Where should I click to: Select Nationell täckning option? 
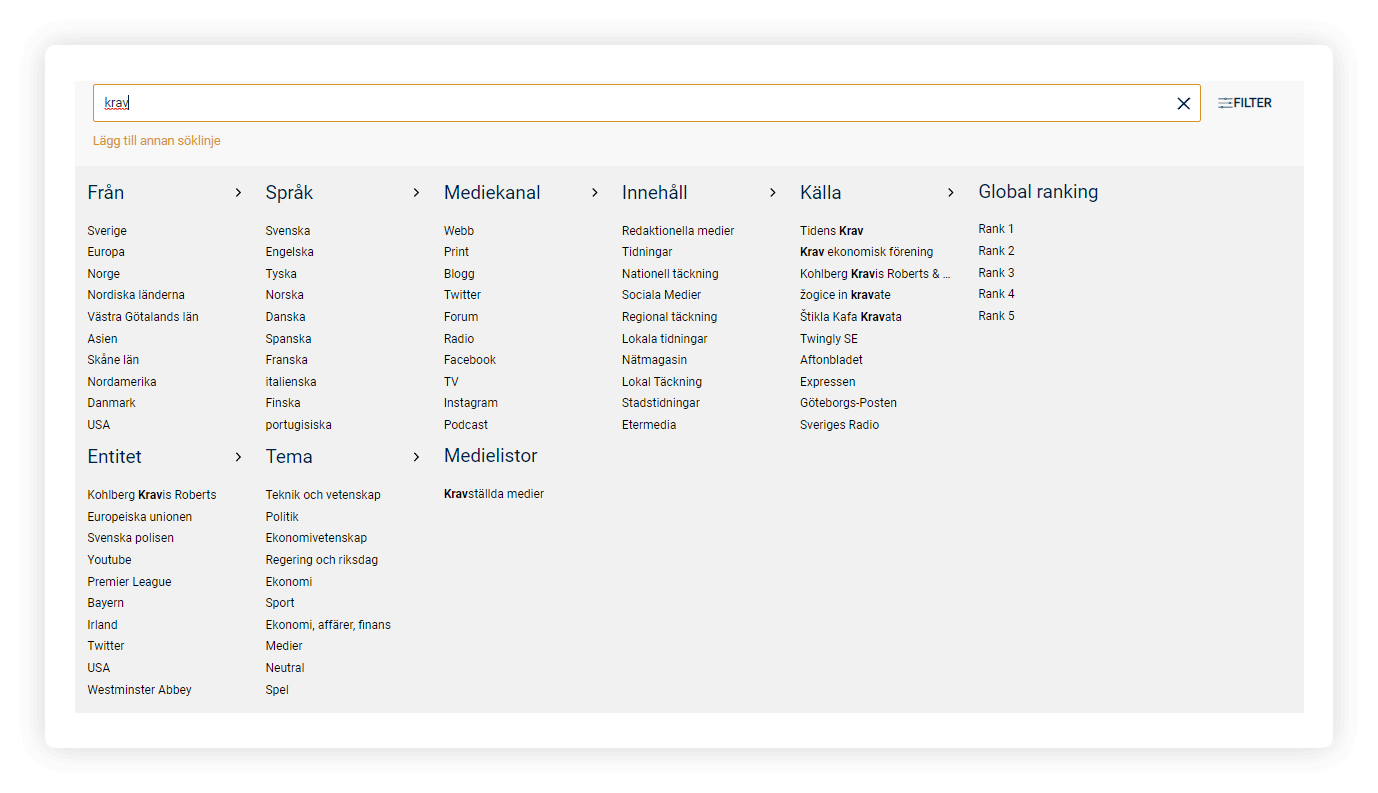[670, 274]
